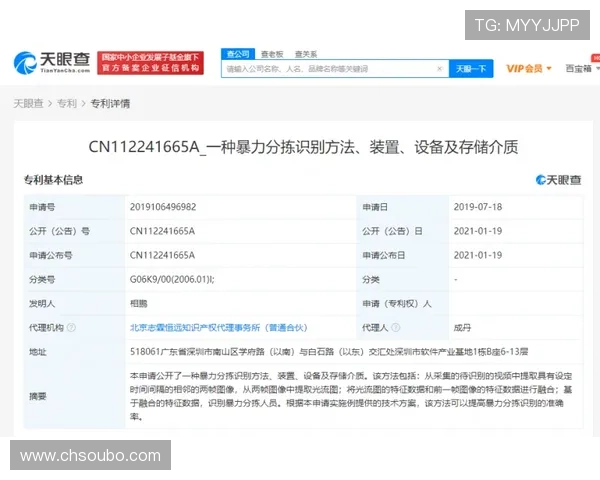Click the 分类号 row label
600x480 pixels.
(x=42, y=279)
